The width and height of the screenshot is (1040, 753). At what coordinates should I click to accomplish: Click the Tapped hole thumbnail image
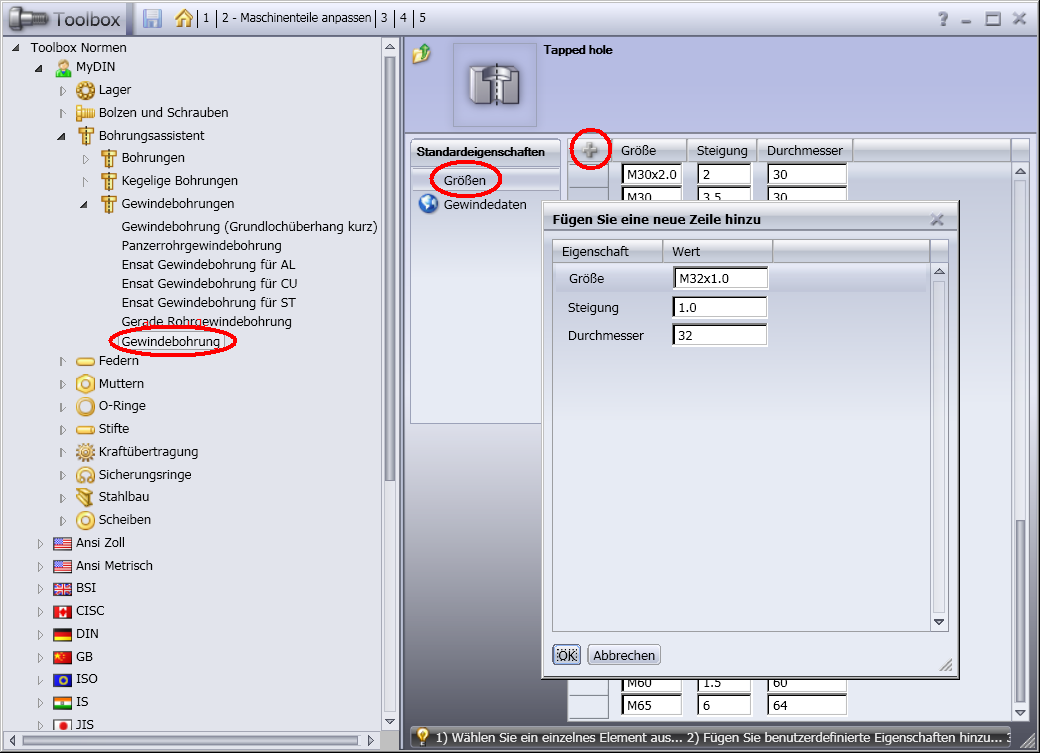pos(494,85)
